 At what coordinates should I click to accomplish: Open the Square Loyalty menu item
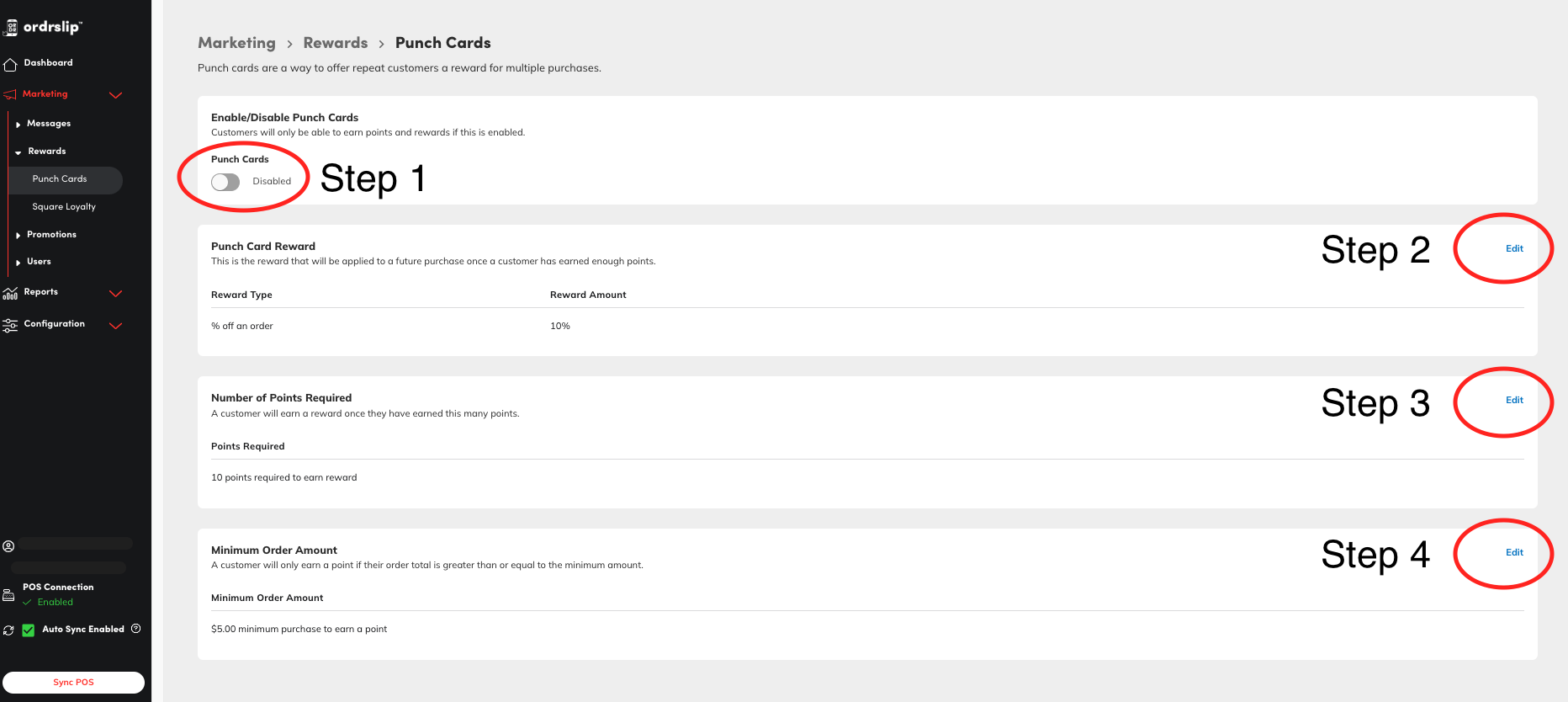coord(64,207)
